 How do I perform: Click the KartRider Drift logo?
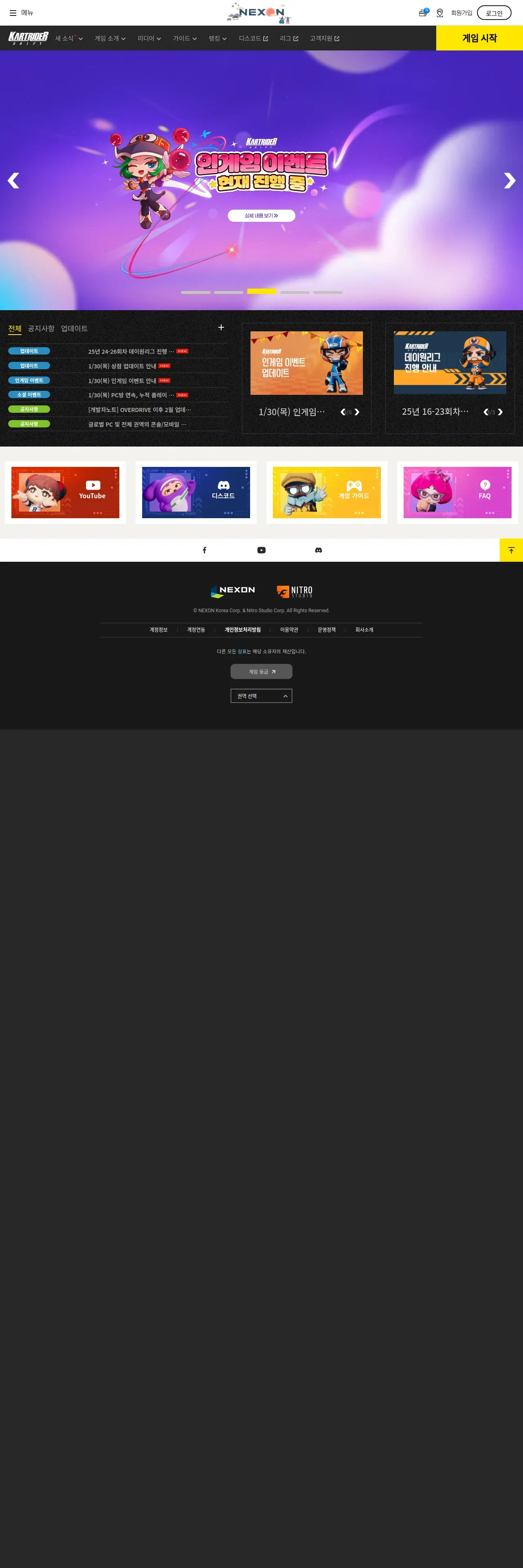[28, 38]
